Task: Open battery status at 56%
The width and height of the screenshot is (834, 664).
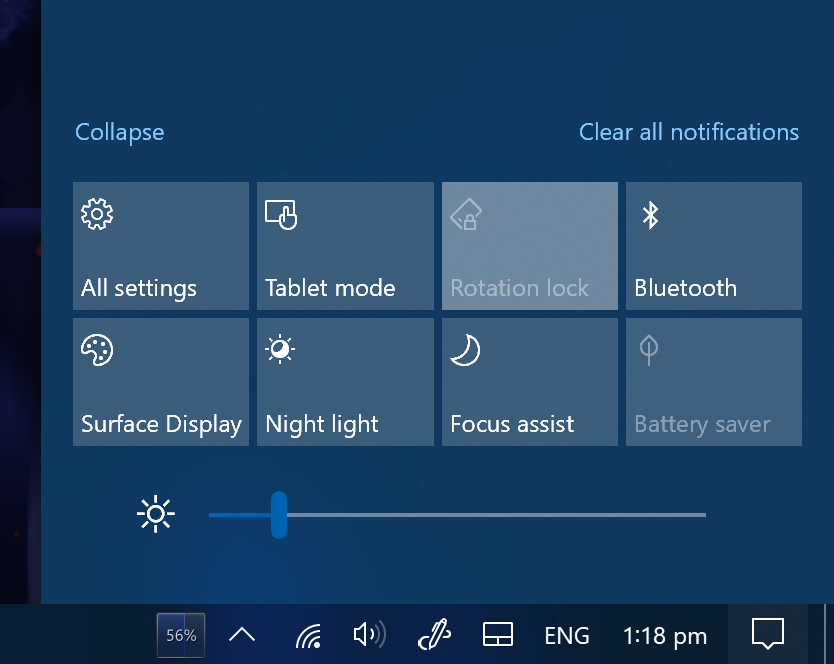Action: 181,635
